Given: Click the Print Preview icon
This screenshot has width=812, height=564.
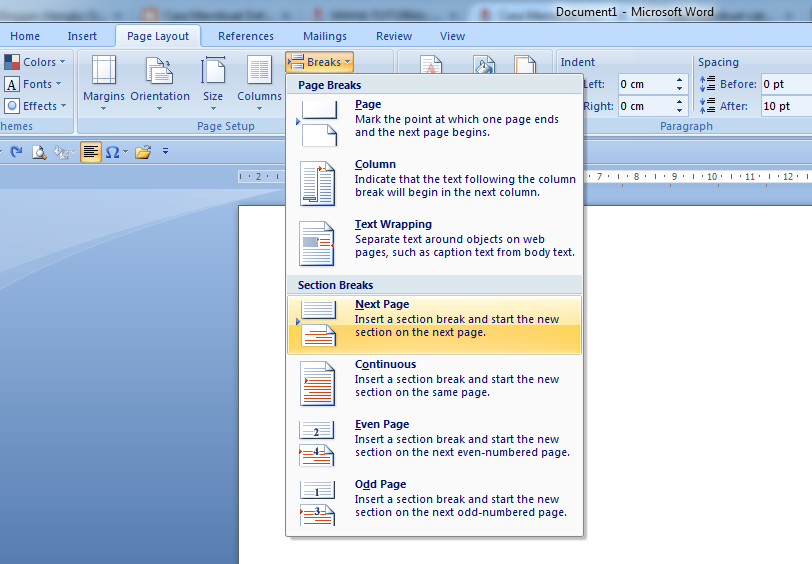Looking at the screenshot, I should click(39, 152).
